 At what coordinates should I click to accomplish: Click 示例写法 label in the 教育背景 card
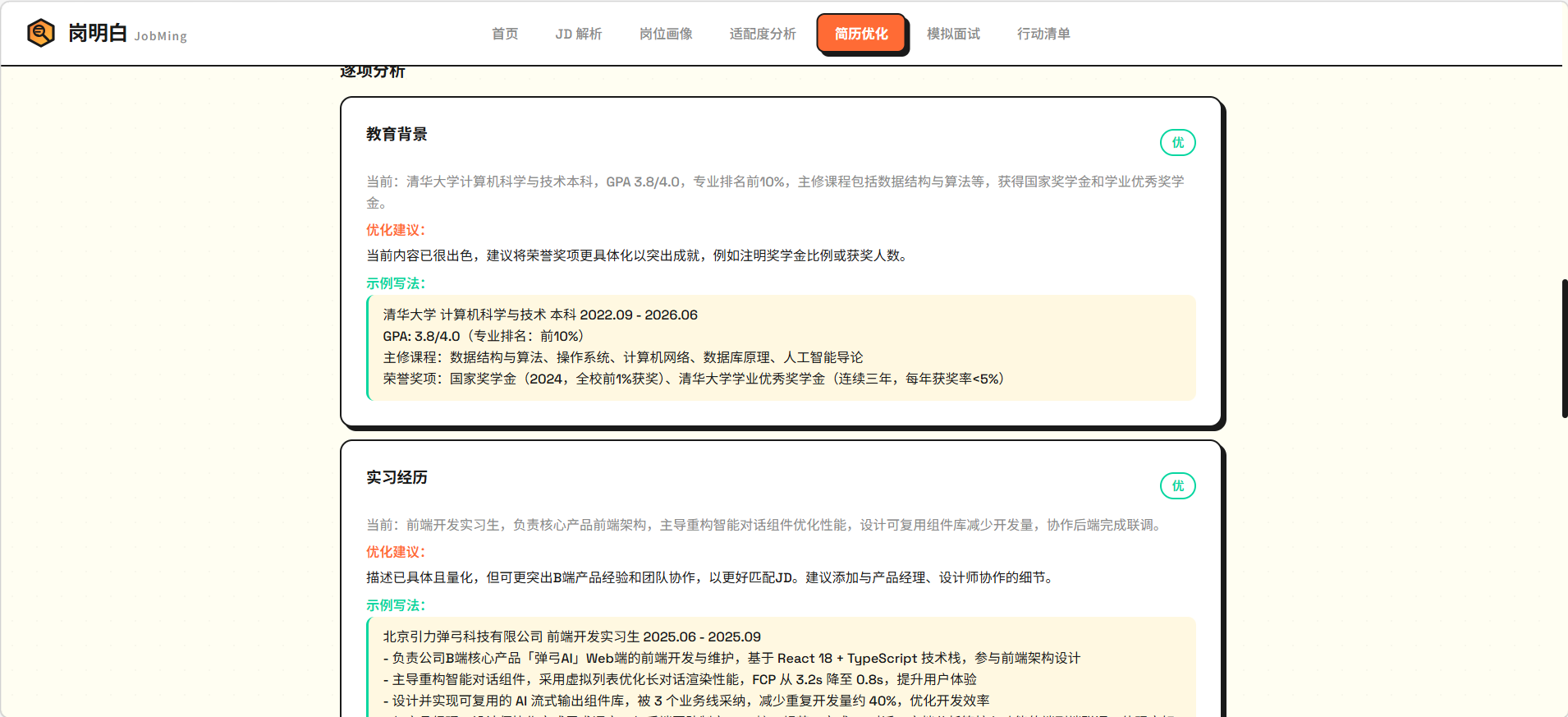point(395,283)
